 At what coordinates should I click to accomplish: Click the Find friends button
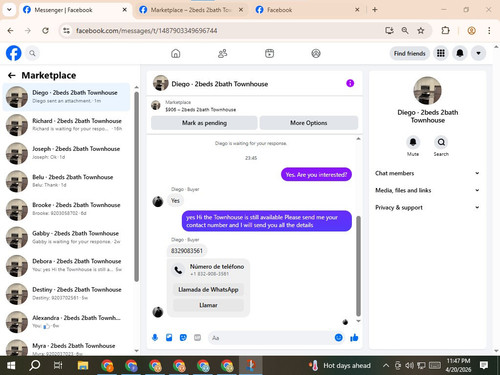[409, 53]
